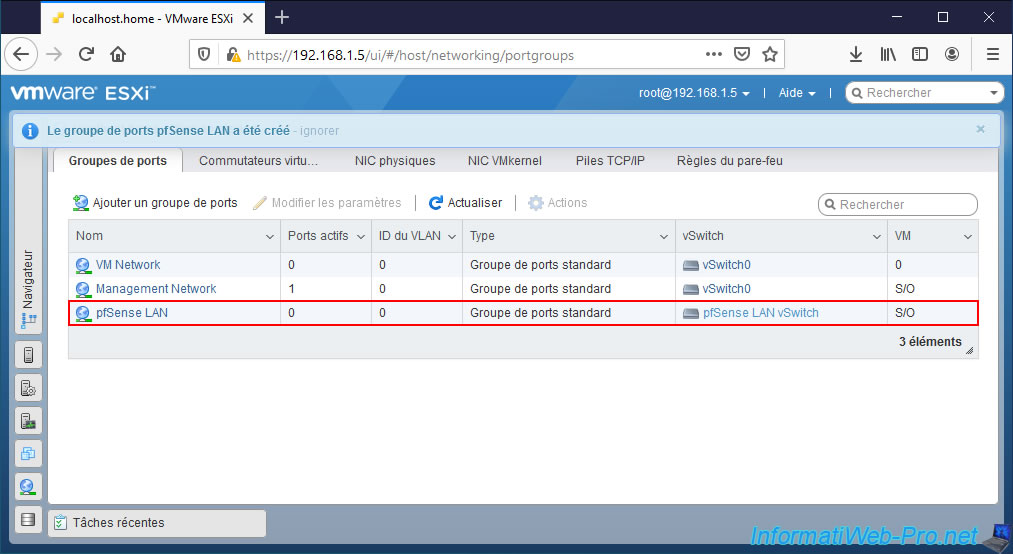Open the Firefox library
Viewport: 1013px width, 554px height.
[x=888, y=54]
